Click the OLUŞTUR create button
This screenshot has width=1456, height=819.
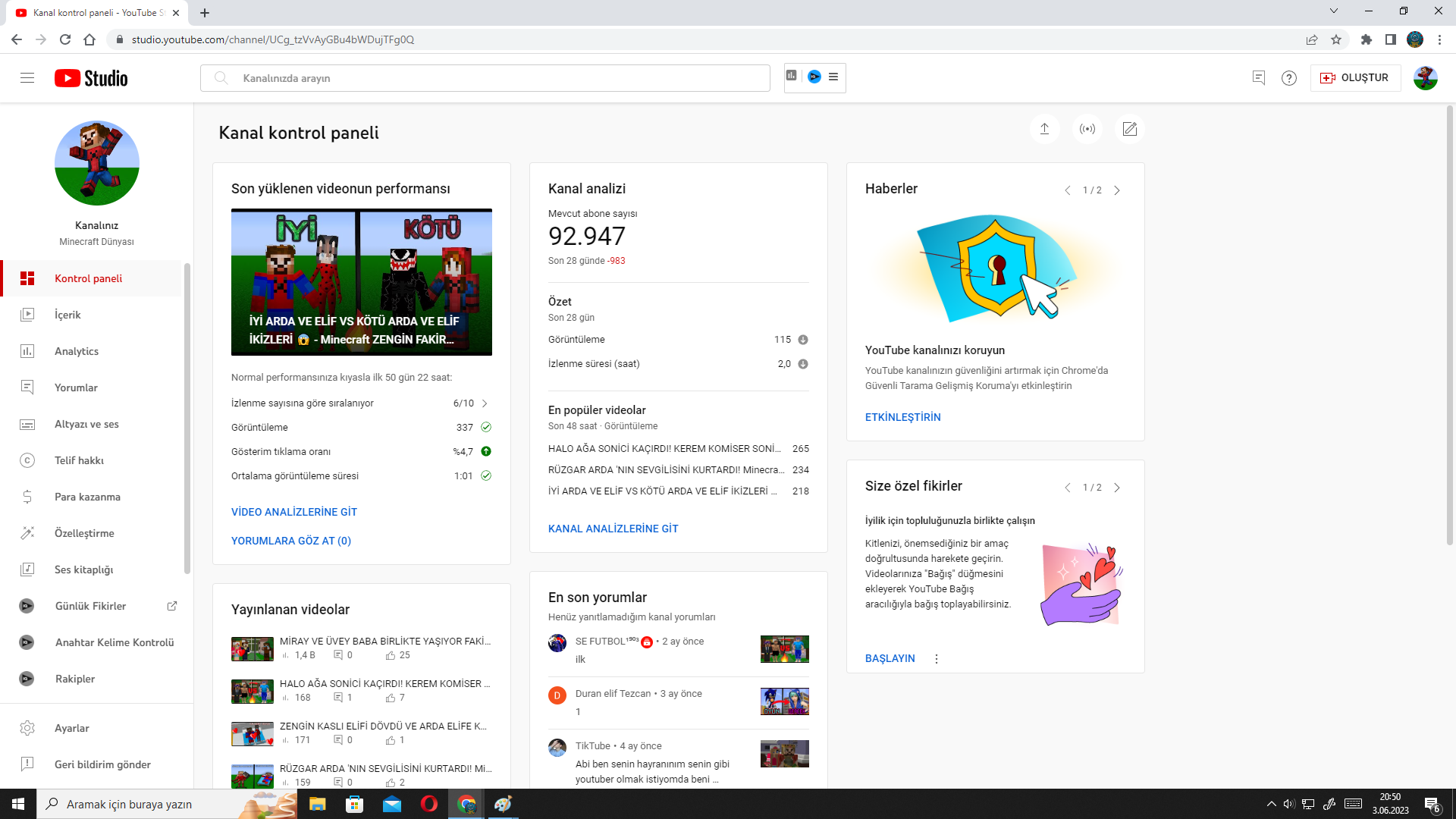1355,78
